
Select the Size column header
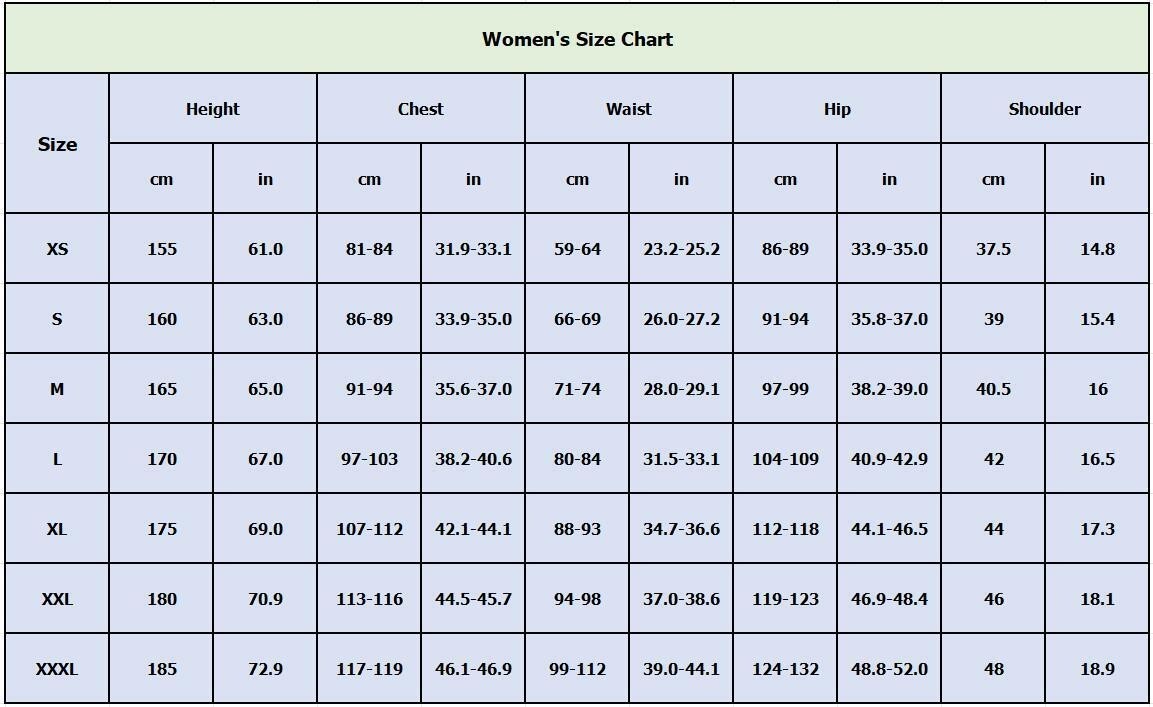pyautogui.click(x=57, y=143)
